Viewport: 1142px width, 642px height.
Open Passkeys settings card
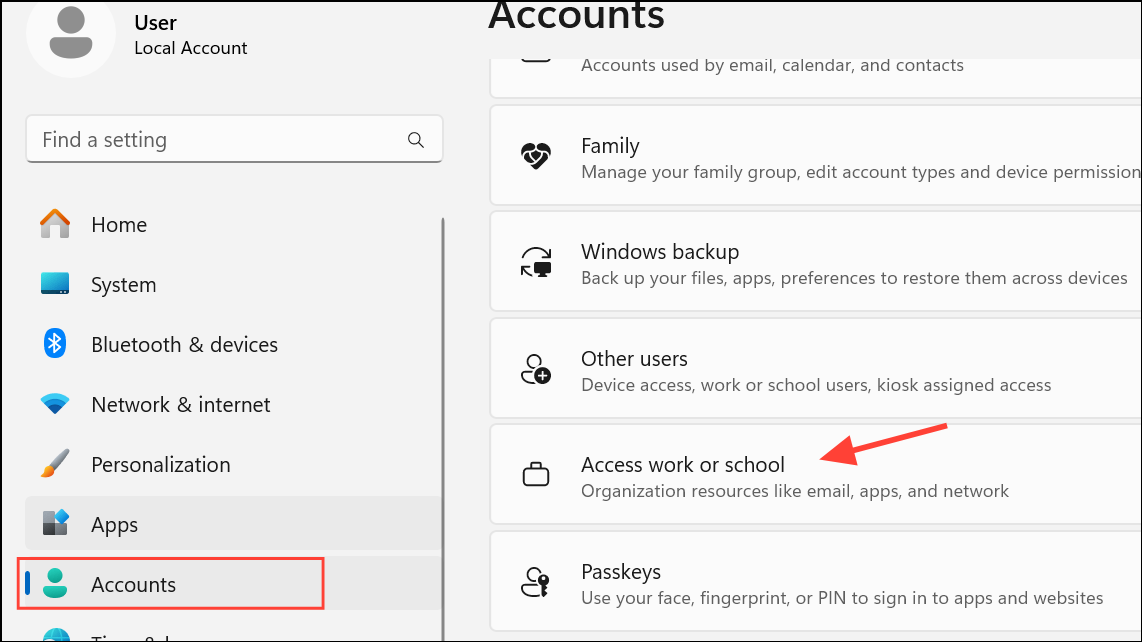816,582
